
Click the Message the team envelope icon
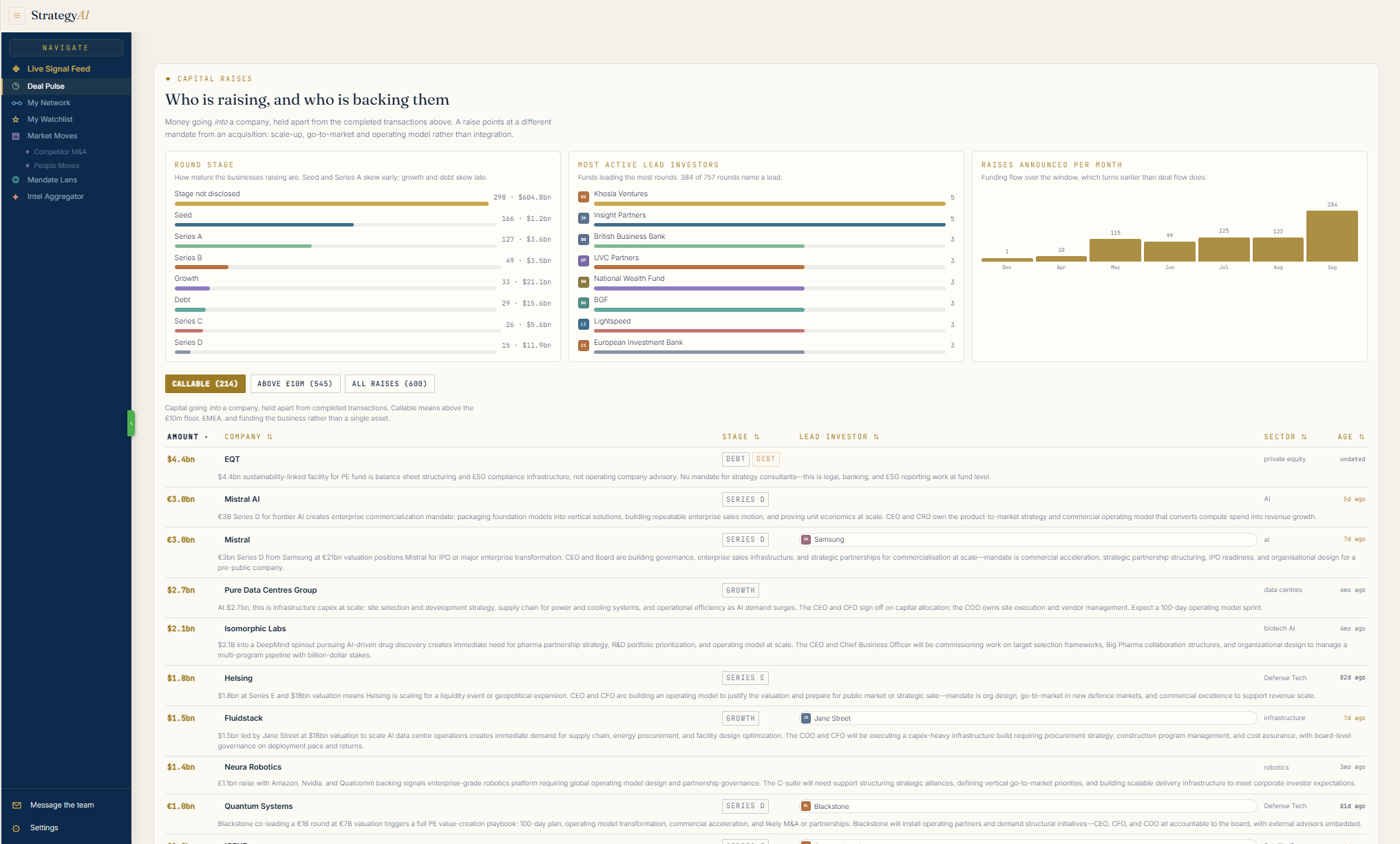pyautogui.click(x=17, y=805)
